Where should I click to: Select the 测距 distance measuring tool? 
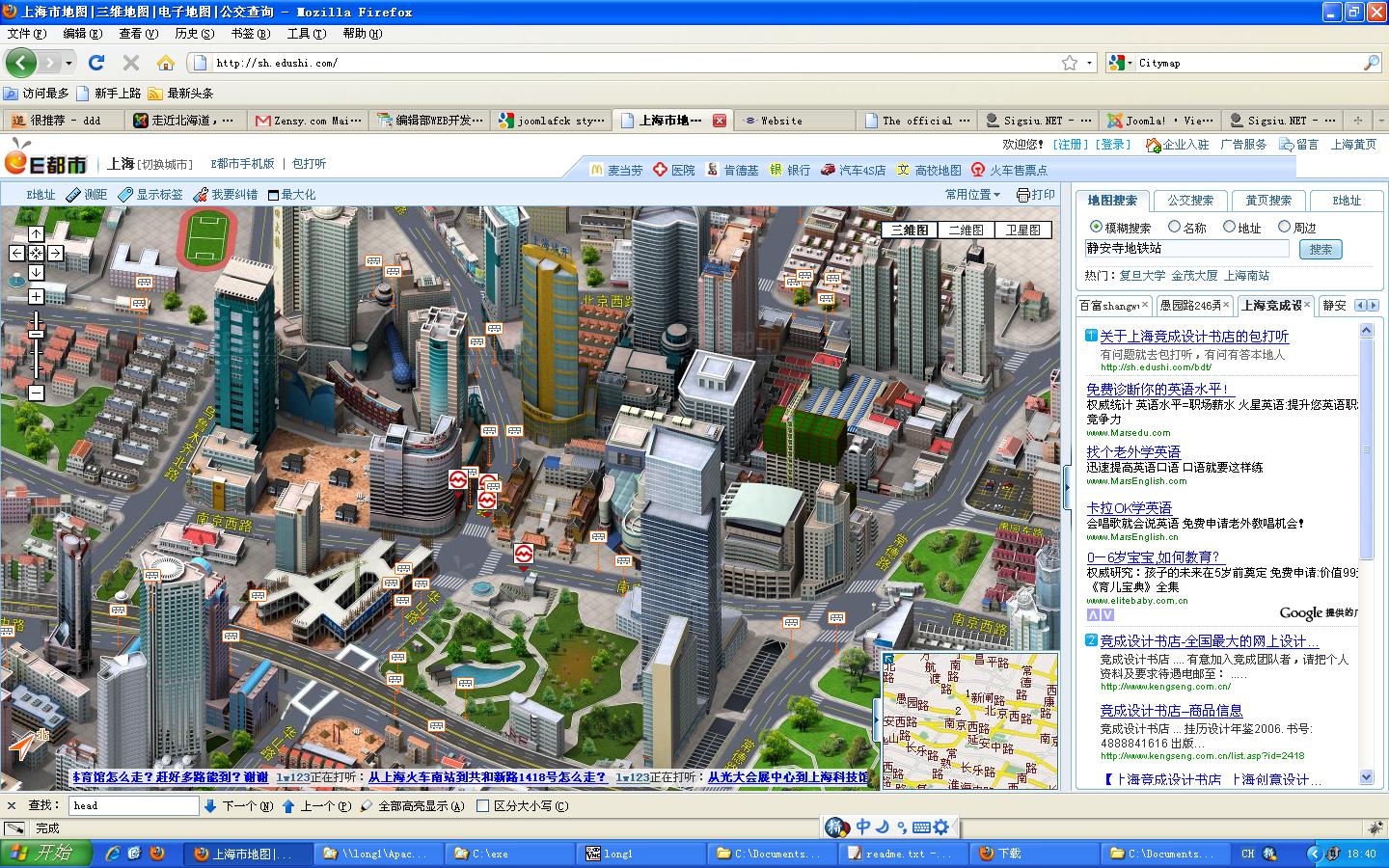(87, 195)
